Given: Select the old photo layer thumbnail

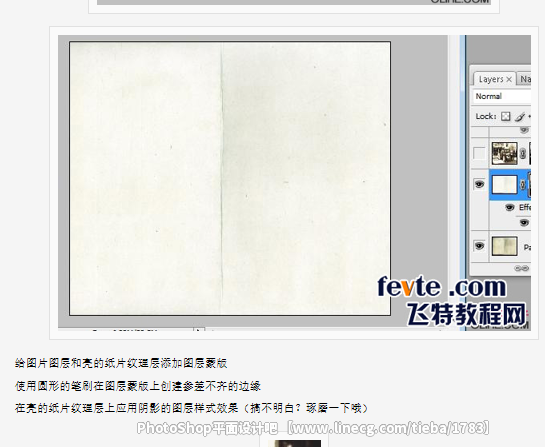Looking at the screenshot, I should click(x=505, y=153).
